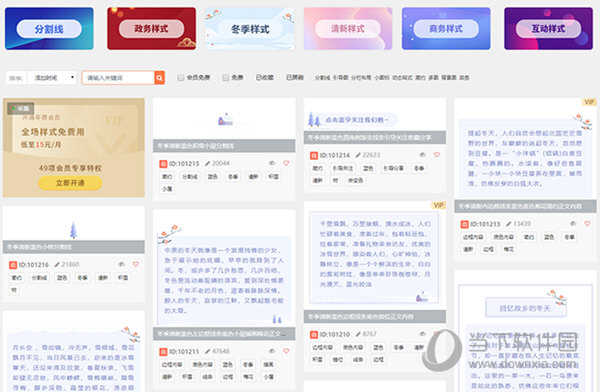
Task: Filter by 政务 tag in filter bar
Action: pos(464,78)
